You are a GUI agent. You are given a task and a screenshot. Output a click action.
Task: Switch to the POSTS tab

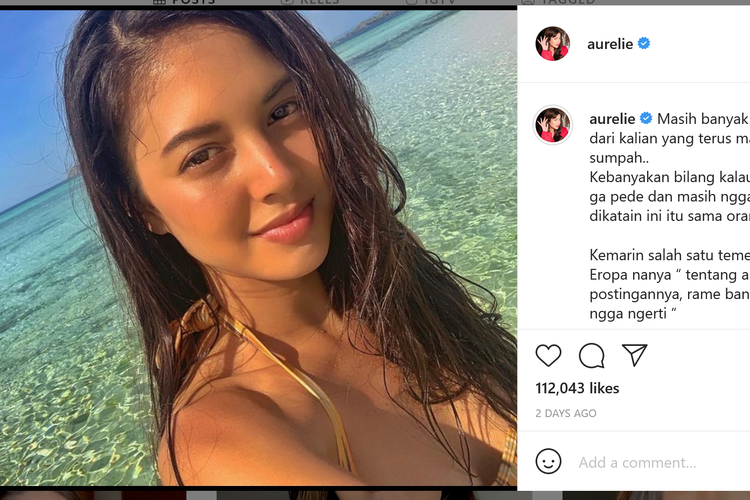click(x=184, y=2)
